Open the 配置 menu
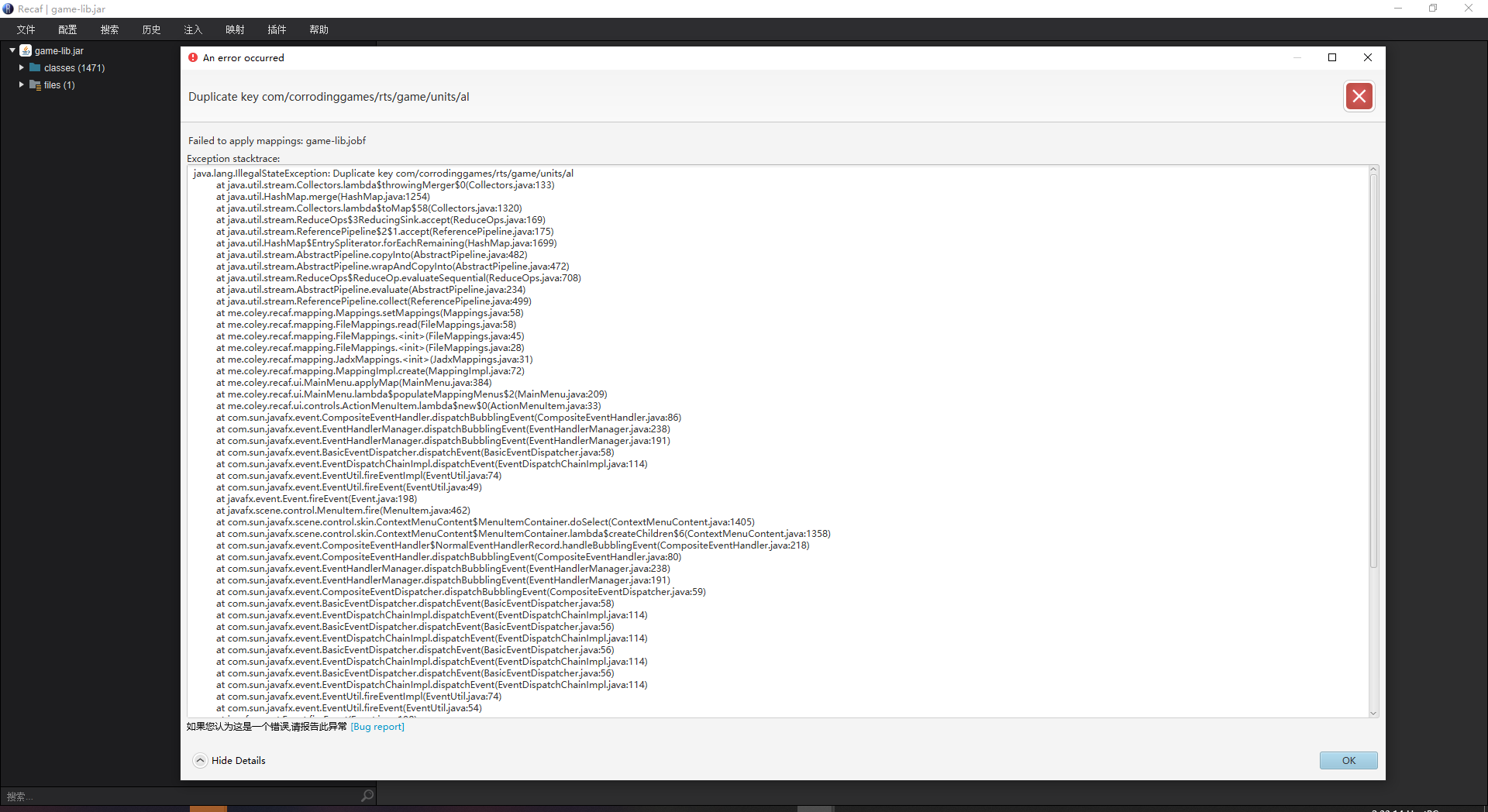 click(x=67, y=29)
